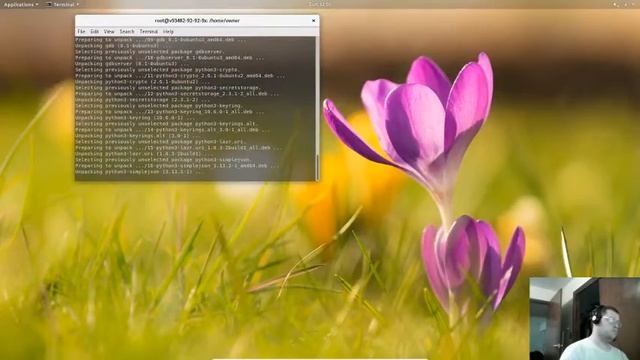Click the last line 'Unpacking python3-simplejson'
Viewport: 640px width, 360px height.
138,172
